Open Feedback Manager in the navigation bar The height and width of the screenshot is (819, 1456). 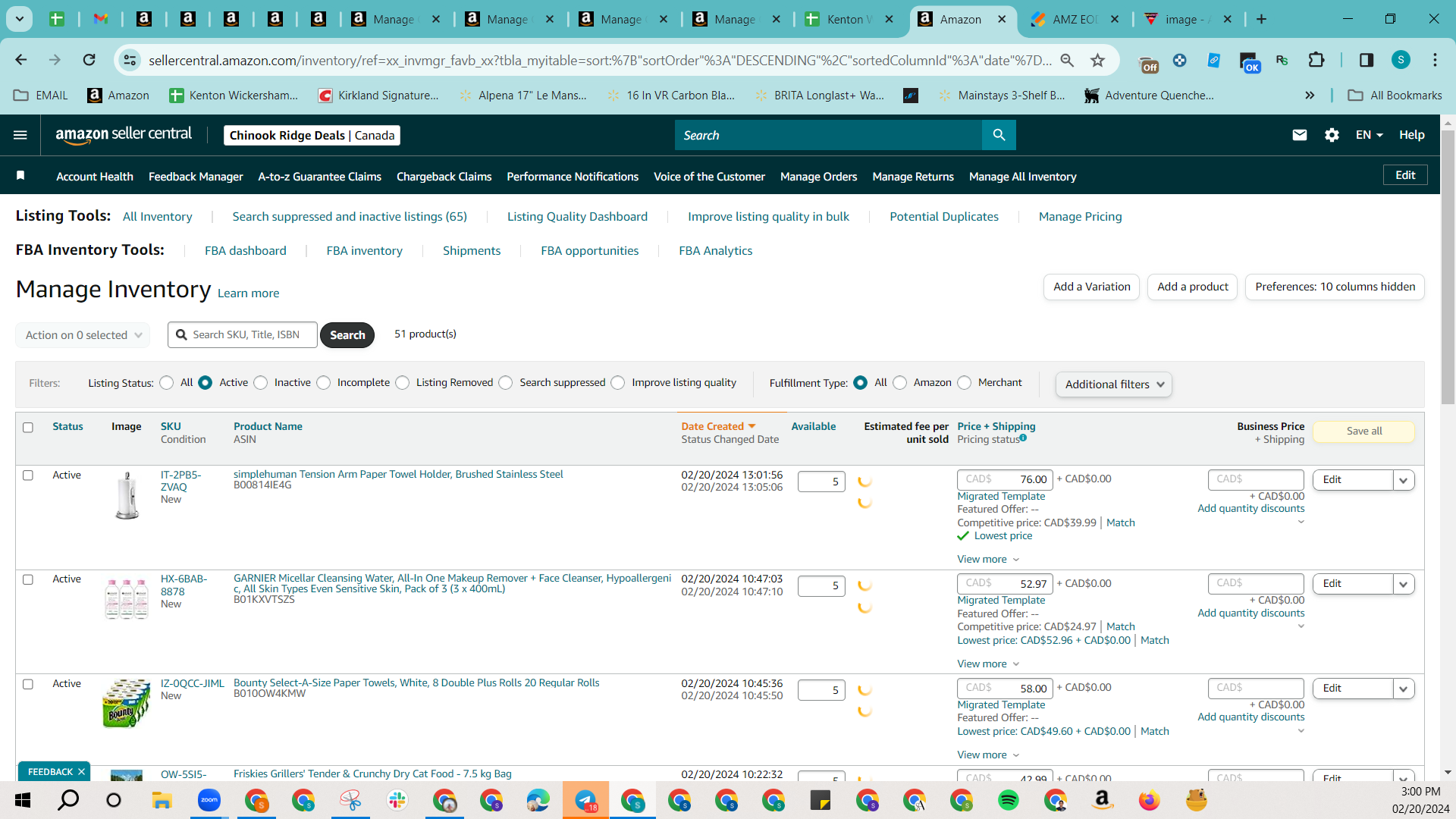point(196,177)
